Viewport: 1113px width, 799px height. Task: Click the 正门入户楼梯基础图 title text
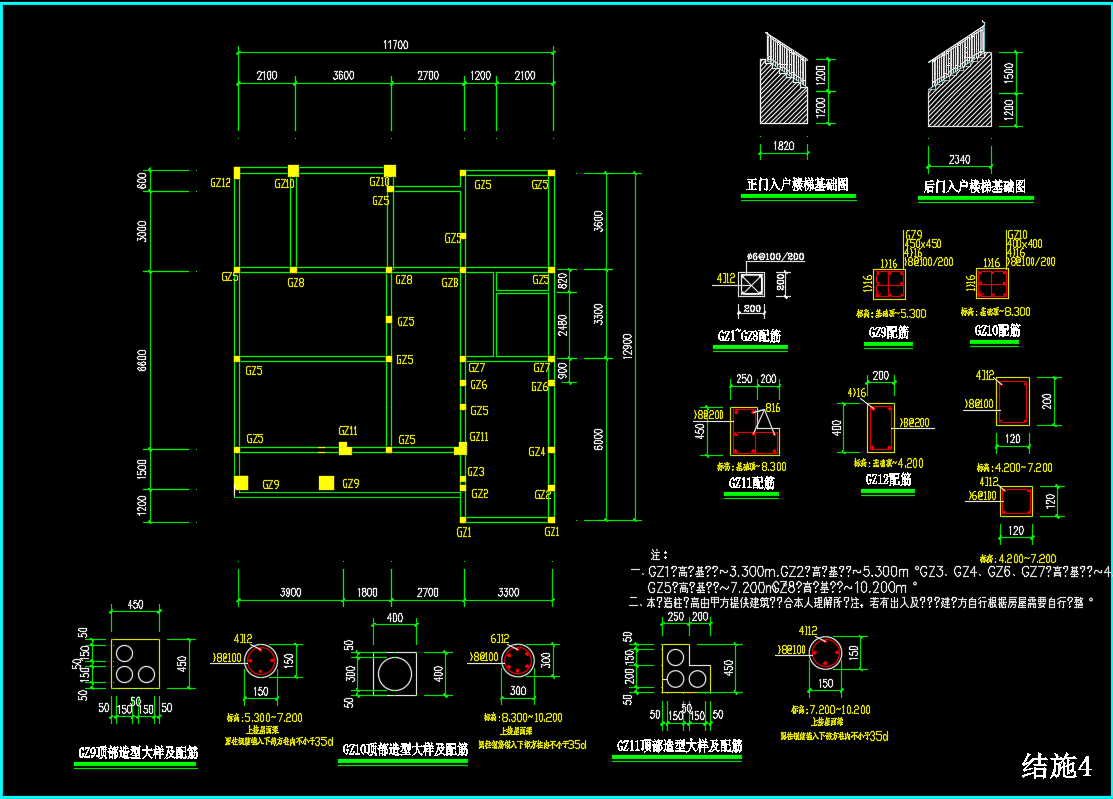click(797, 186)
